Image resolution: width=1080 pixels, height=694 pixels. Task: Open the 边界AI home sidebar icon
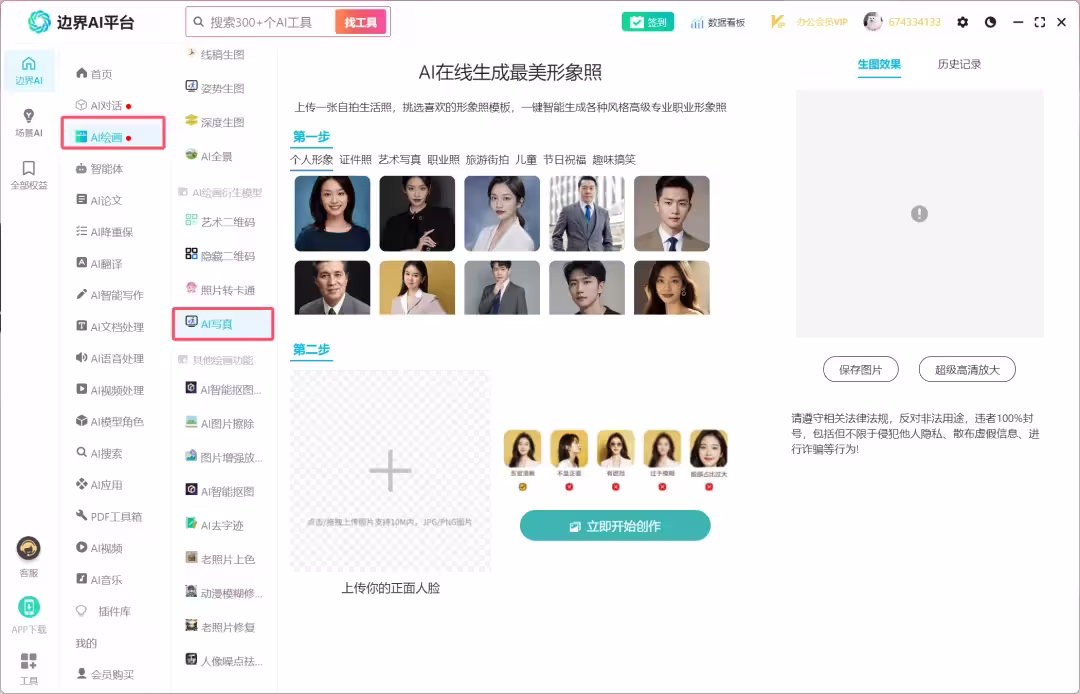click(x=28, y=70)
